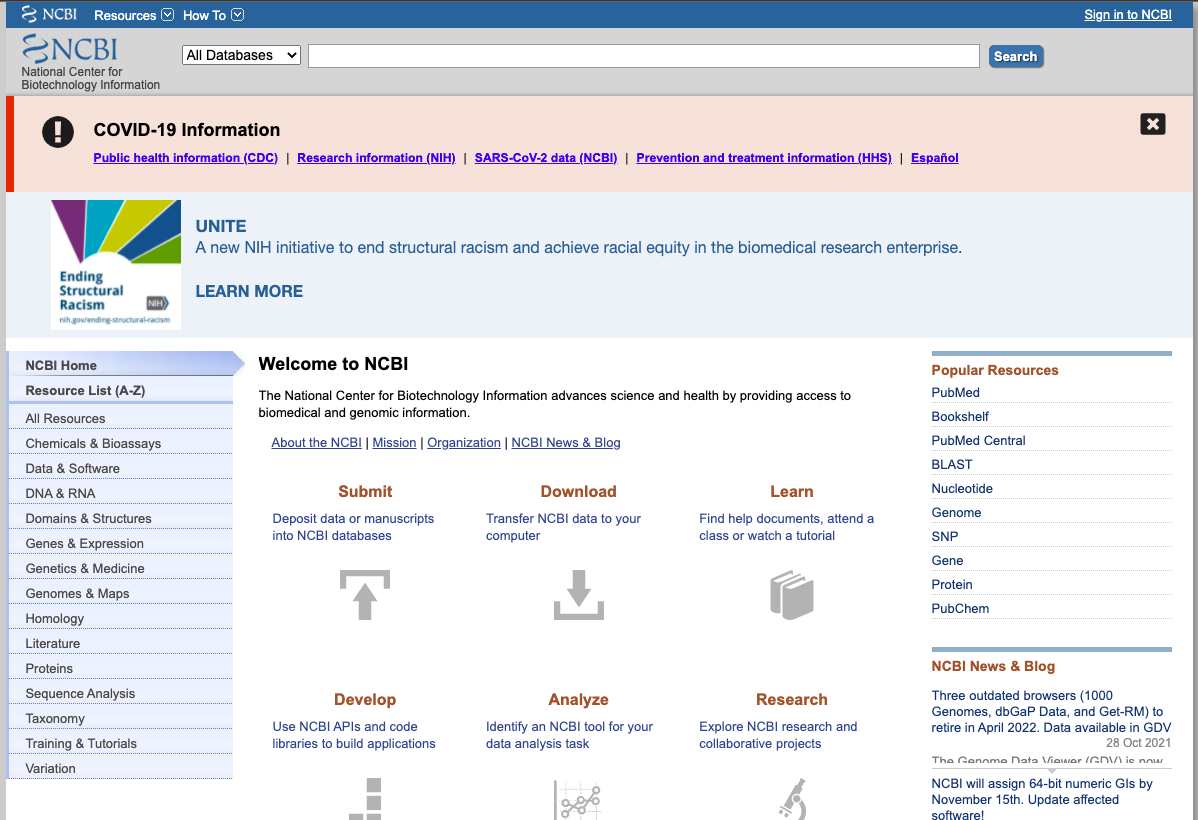Open Genes & Expression category
This screenshot has width=1198, height=820.
coord(120,543)
